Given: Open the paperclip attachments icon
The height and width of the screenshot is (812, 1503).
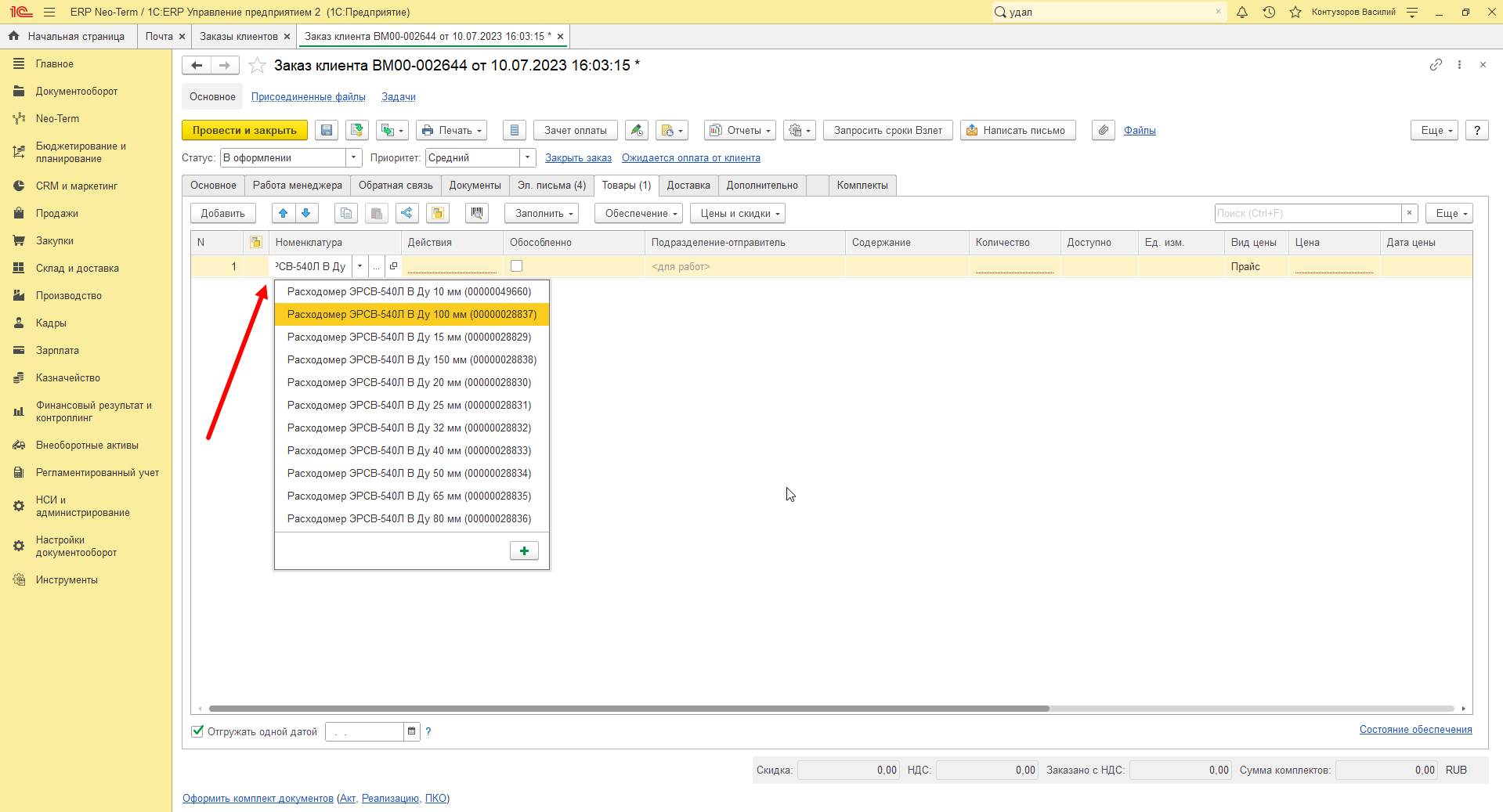Looking at the screenshot, I should coord(1103,131).
